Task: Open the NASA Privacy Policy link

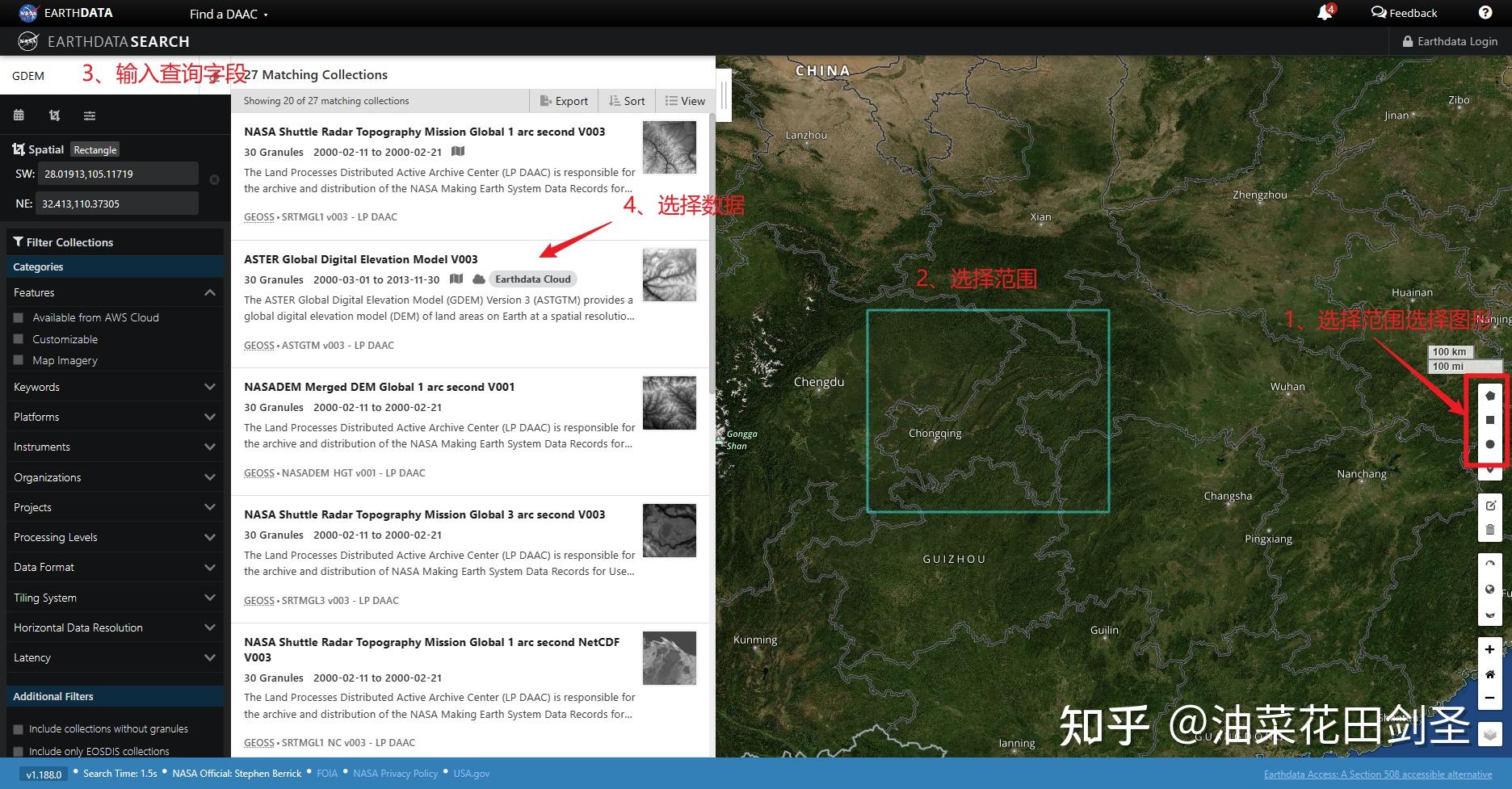Action: coord(395,773)
